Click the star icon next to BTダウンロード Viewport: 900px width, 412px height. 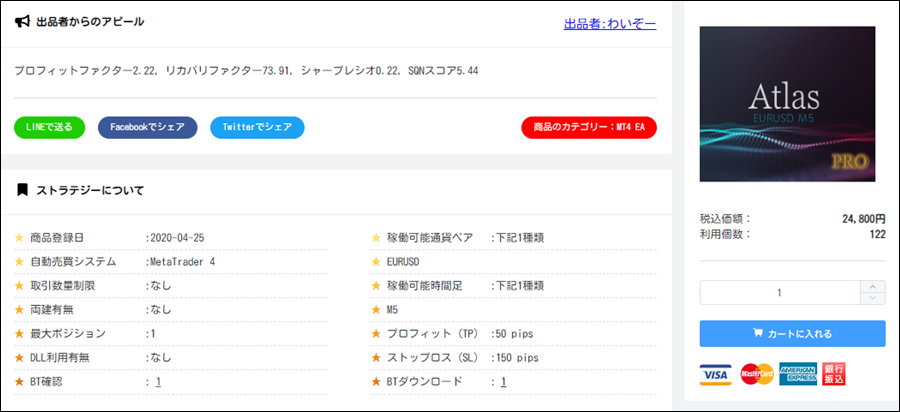coord(376,382)
